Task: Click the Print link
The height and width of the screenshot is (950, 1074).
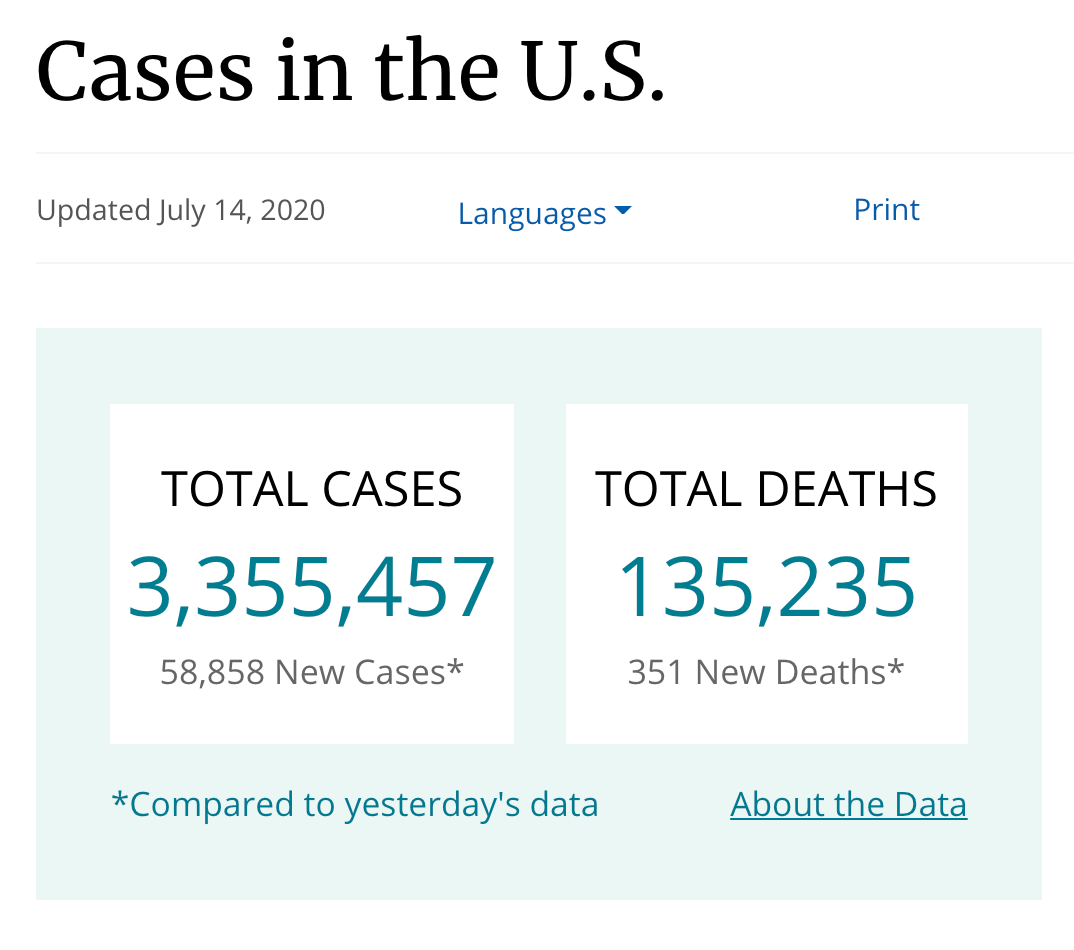Action: click(886, 210)
